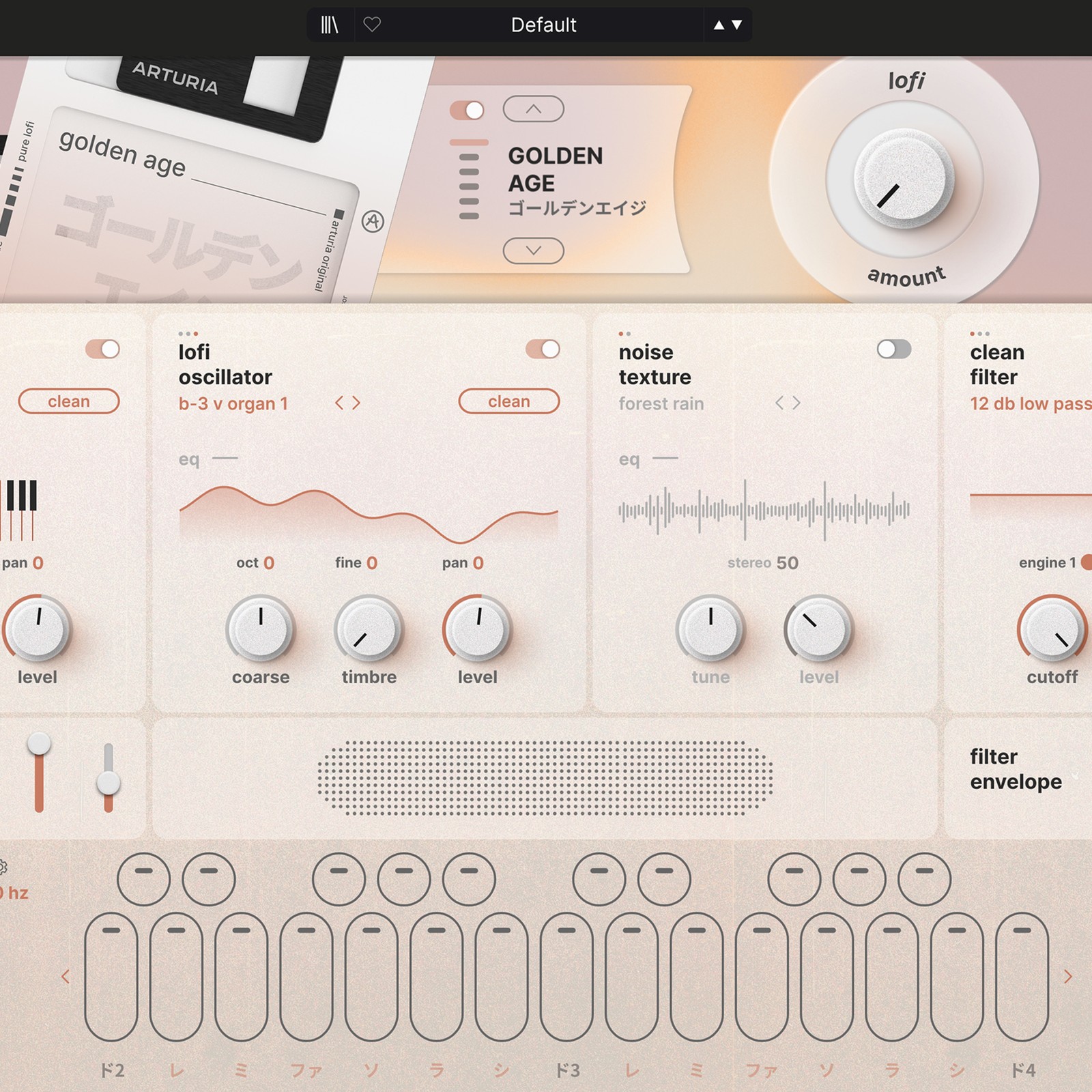Shift keyboard down with left arrow
This screenshot has width=1092, height=1092.
pos(66,977)
